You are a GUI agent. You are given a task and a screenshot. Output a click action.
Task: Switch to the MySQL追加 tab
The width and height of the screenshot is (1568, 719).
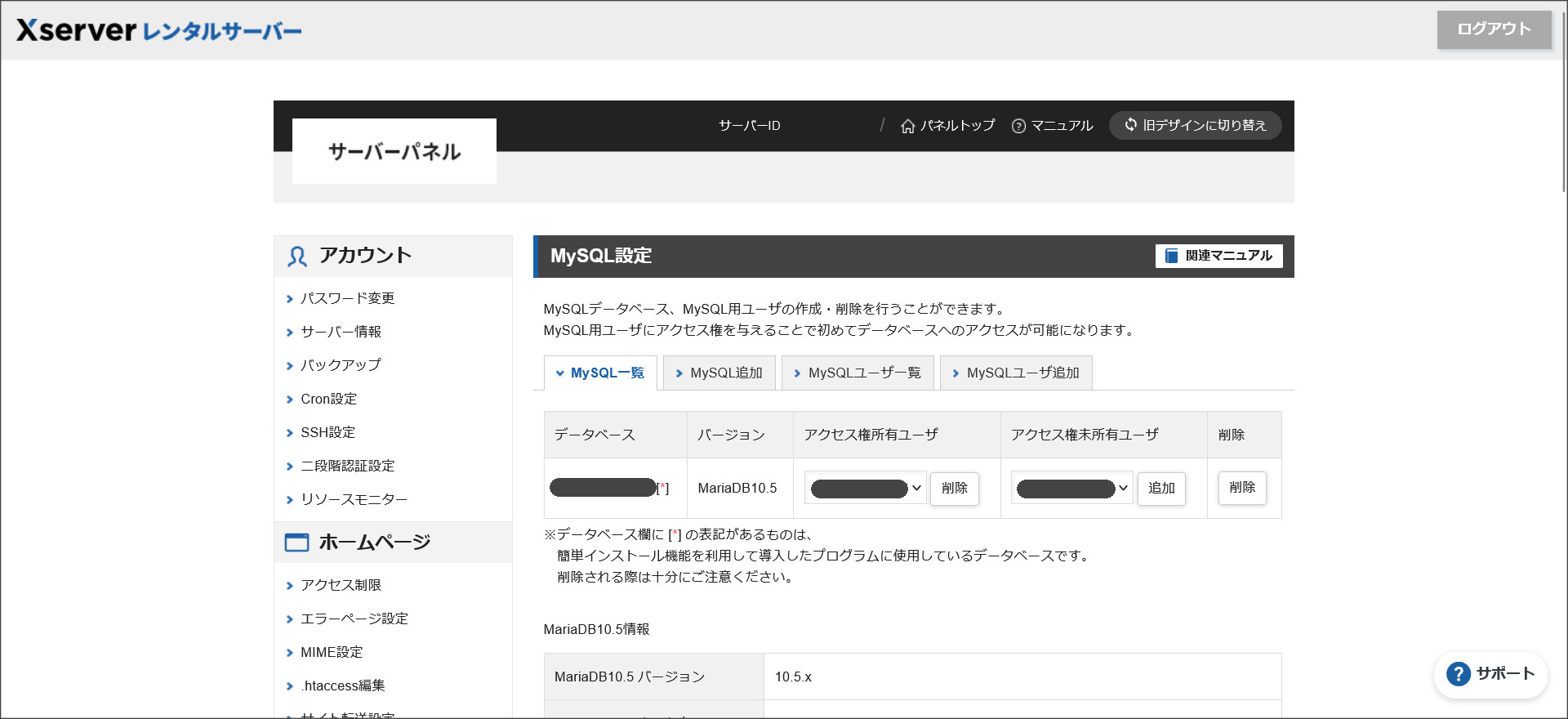tap(719, 373)
